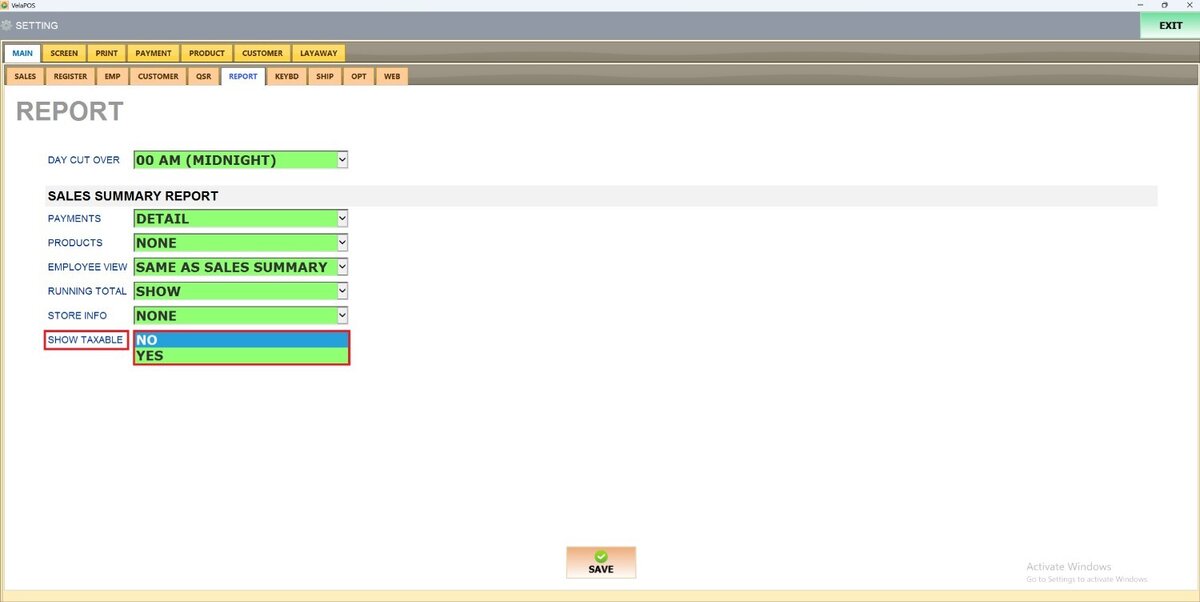Open the PRODUCT tab
Viewport: 1200px width, 602px height.
click(x=207, y=53)
